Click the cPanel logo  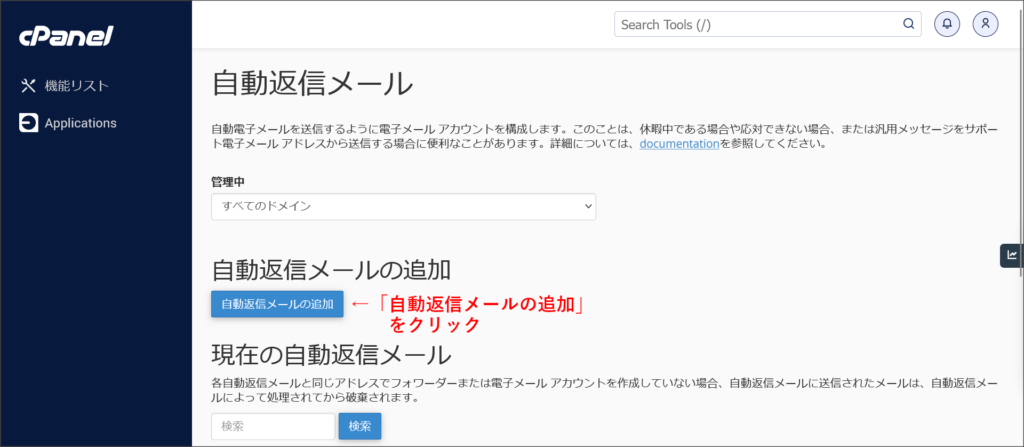click(66, 36)
